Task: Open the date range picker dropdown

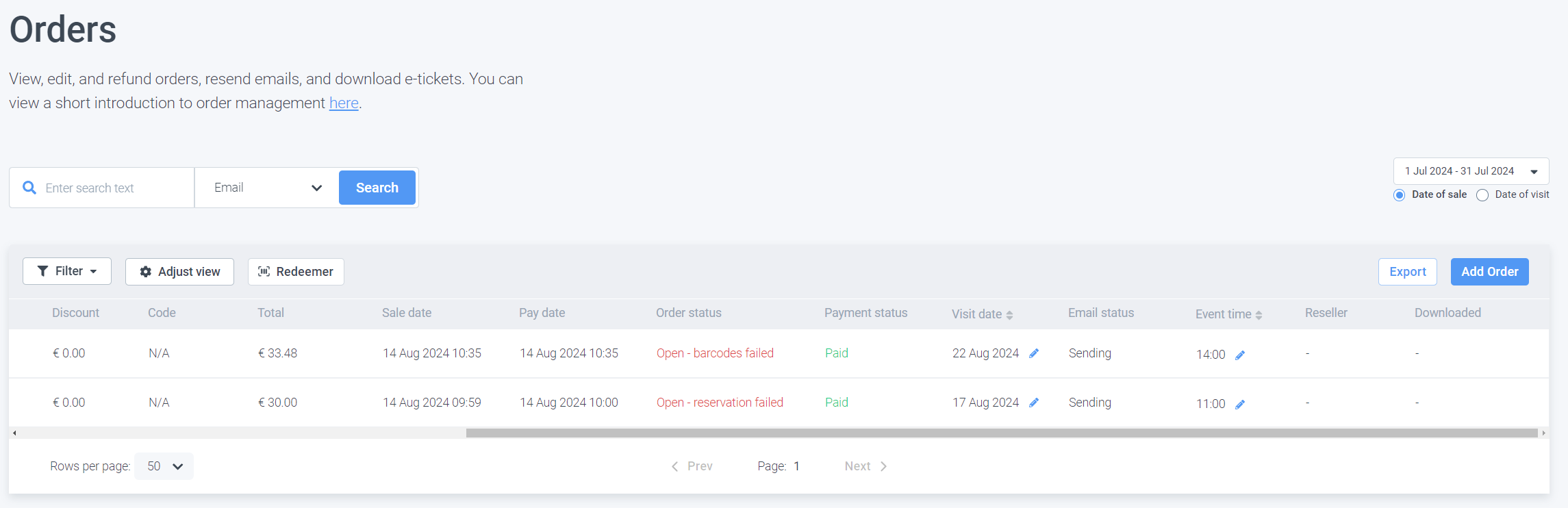Action: pos(1471,171)
